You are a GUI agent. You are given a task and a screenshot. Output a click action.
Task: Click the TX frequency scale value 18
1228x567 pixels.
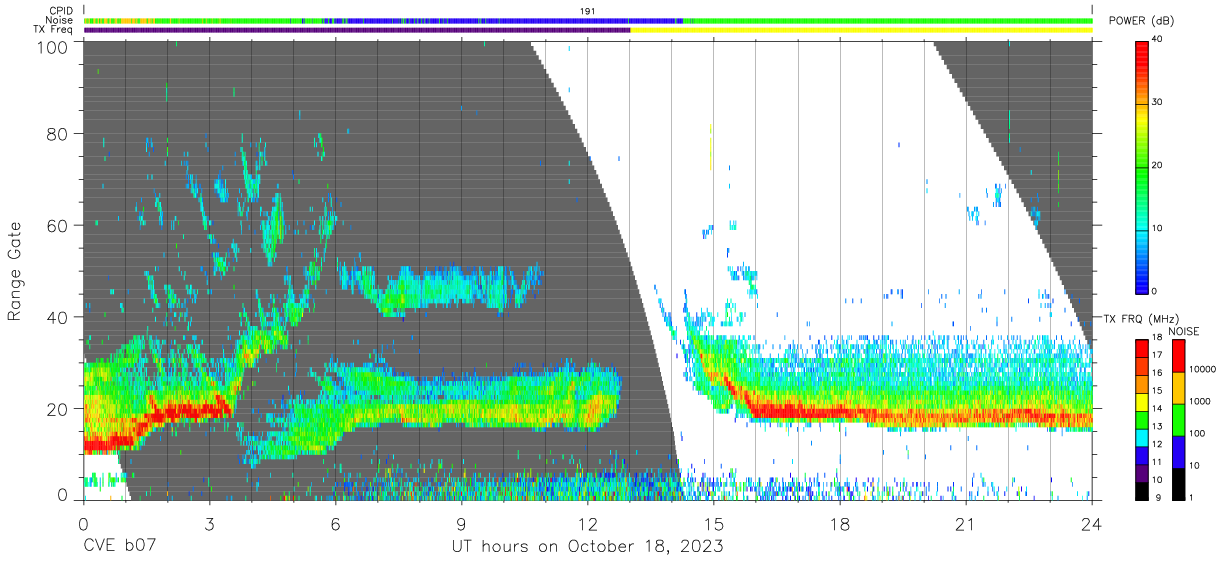[1158, 339]
